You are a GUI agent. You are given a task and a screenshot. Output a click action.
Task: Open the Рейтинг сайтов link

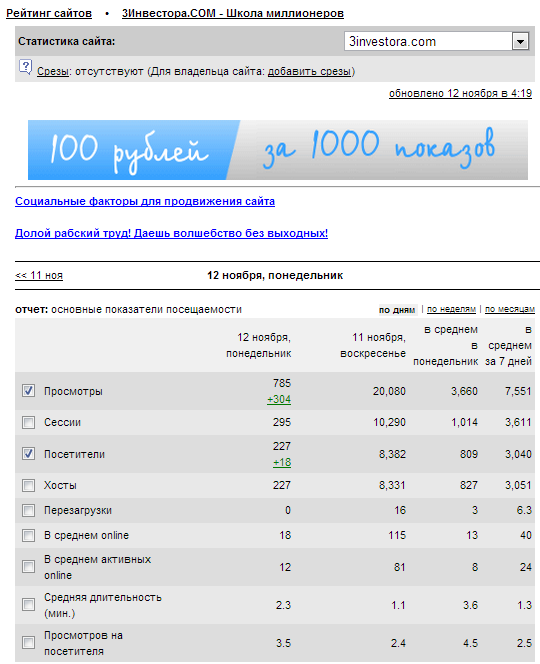click(49, 14)
